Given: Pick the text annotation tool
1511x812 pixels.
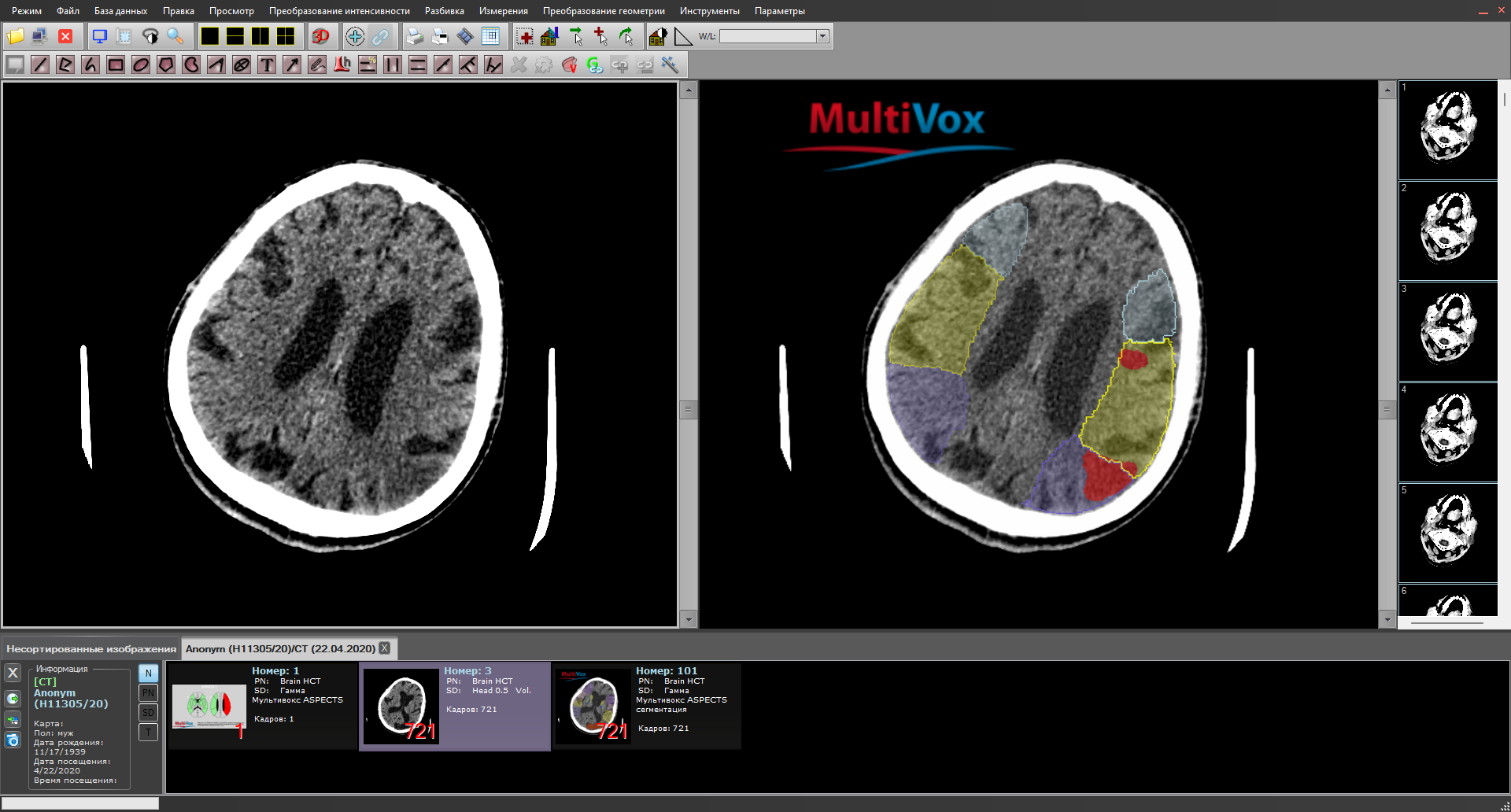Looking at the screenshot, I should (267, 65).
